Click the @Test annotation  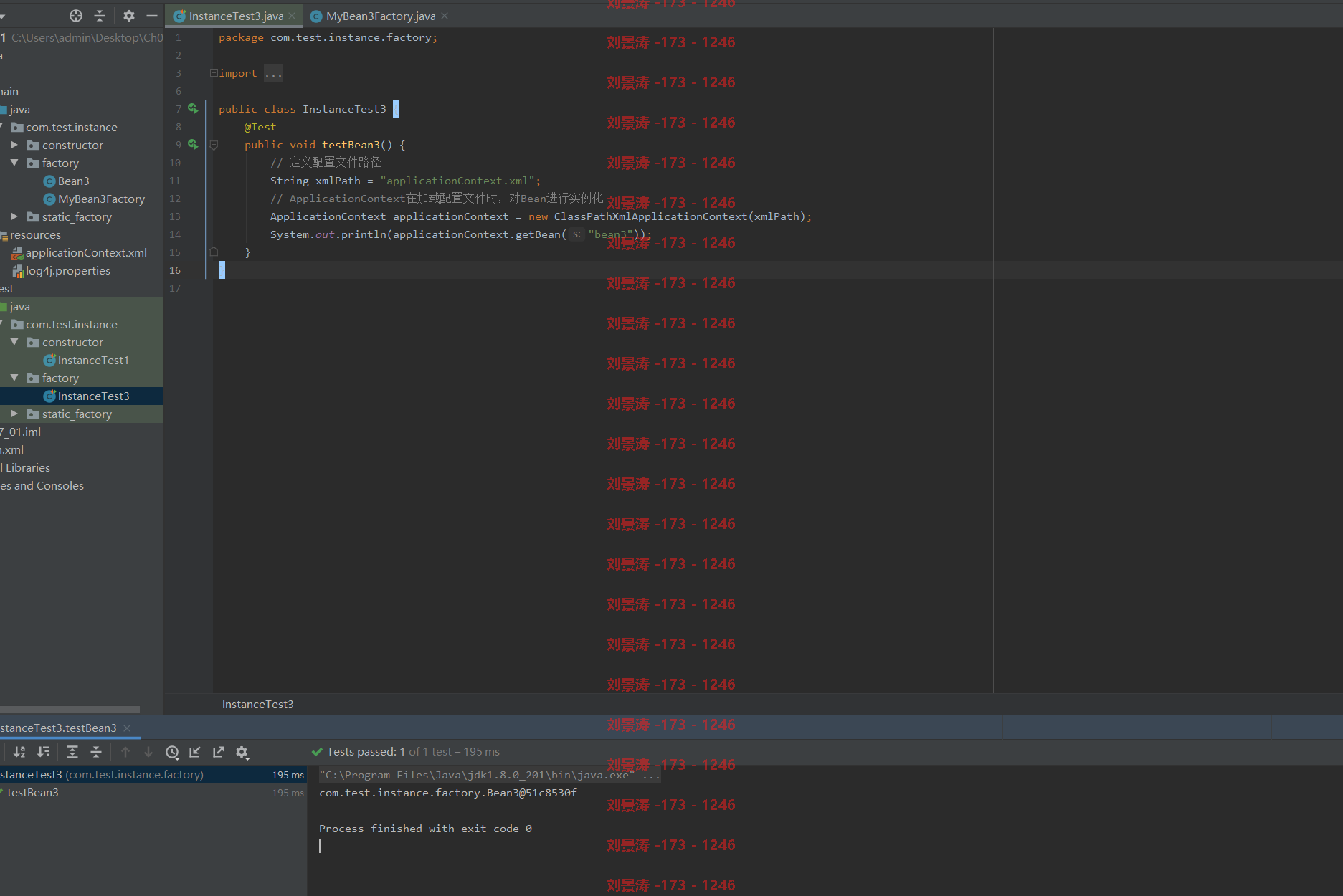[x=260, y=127]
